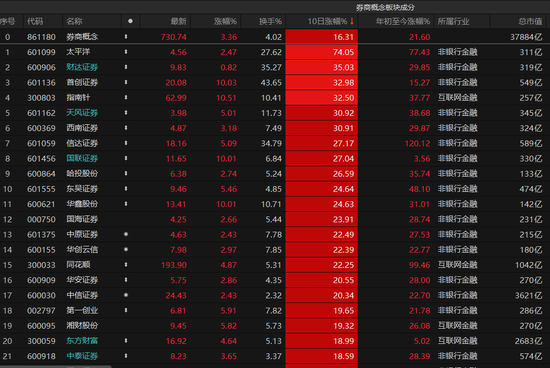The height and width of the screenshot is (368, 550).
Task: Sort by the 年初至今涨幅% column header
Action: pos(403,21)
